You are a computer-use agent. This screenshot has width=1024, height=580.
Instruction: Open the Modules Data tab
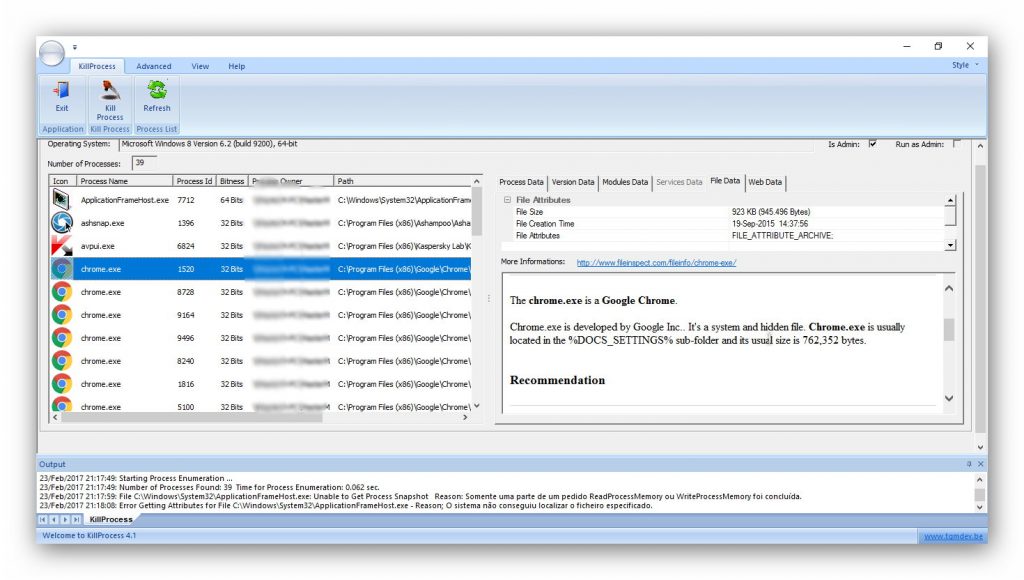pos(624,182)
